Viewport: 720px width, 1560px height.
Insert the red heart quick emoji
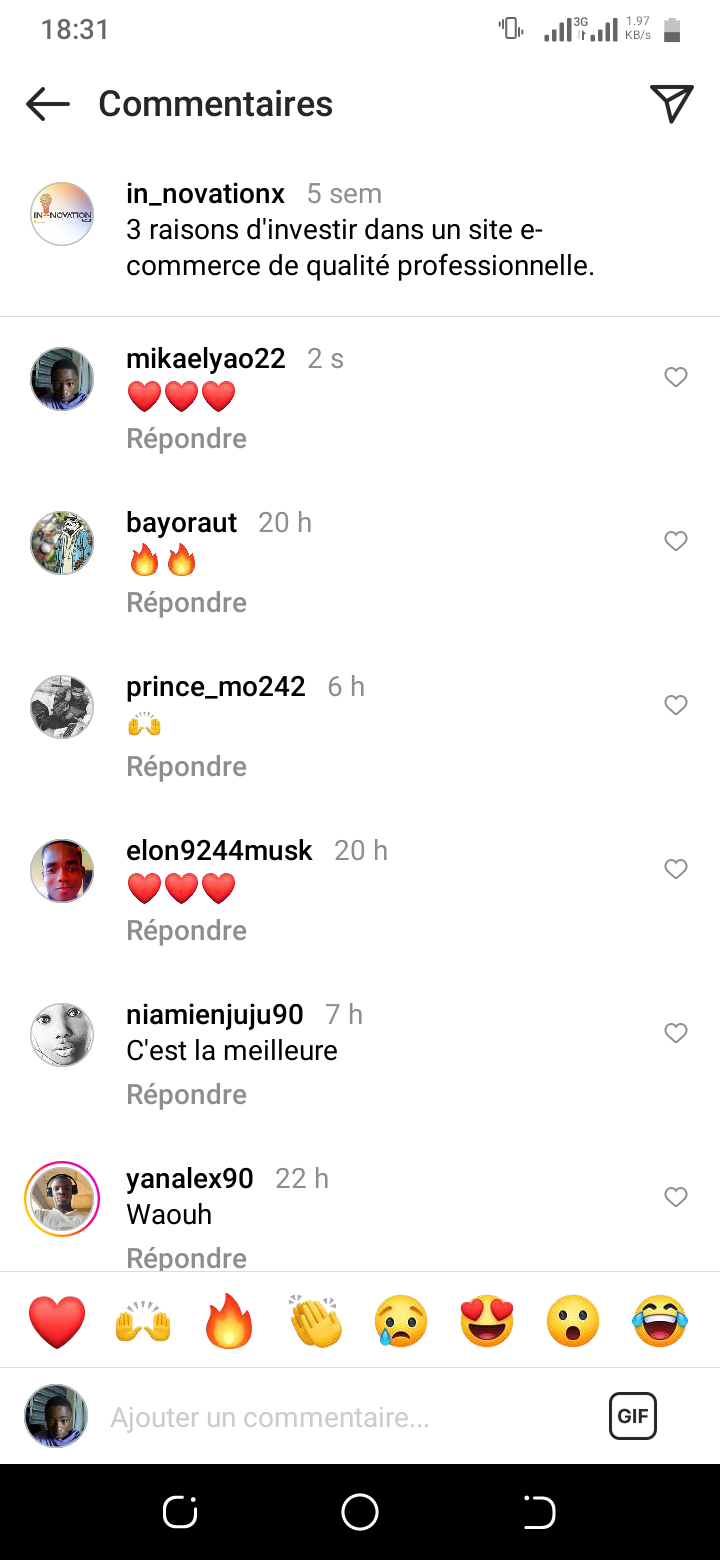coord(57,1321)
